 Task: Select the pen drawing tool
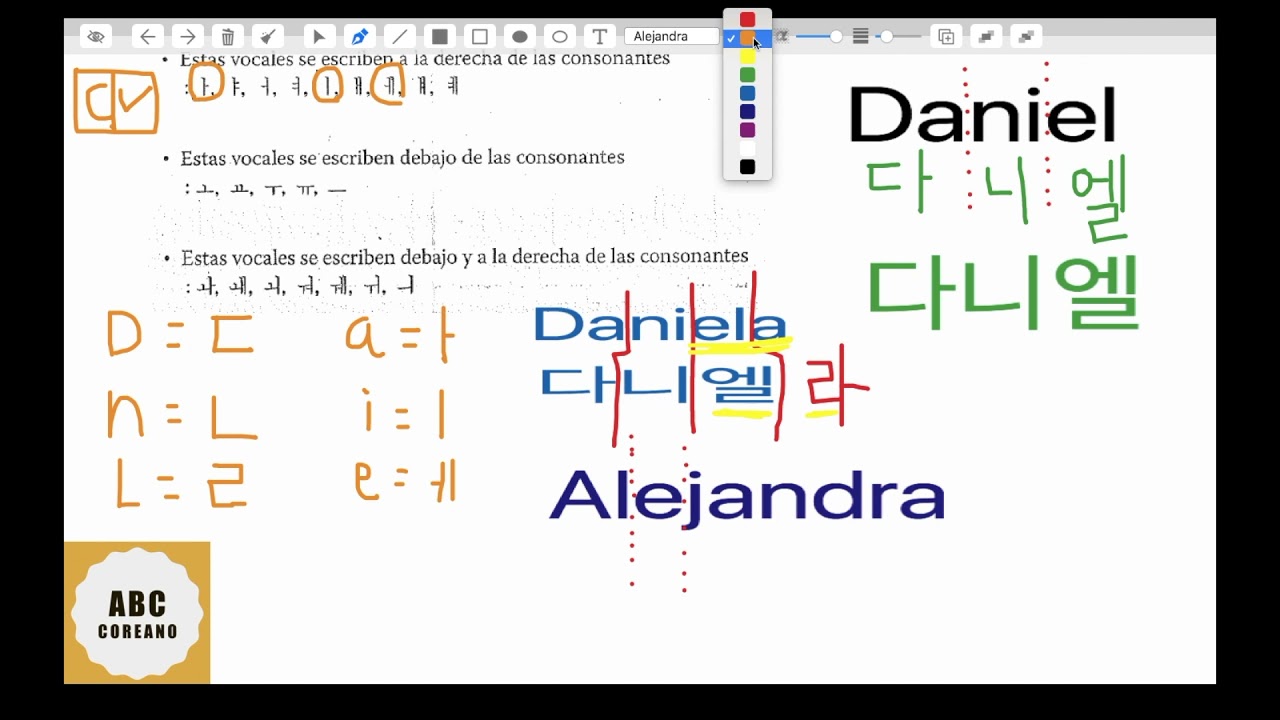(x=359, y=37)
